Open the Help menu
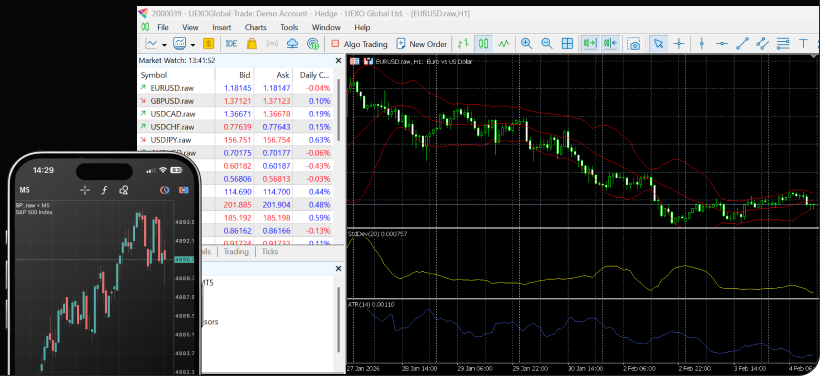820x376 pixels. click(362, 27)
